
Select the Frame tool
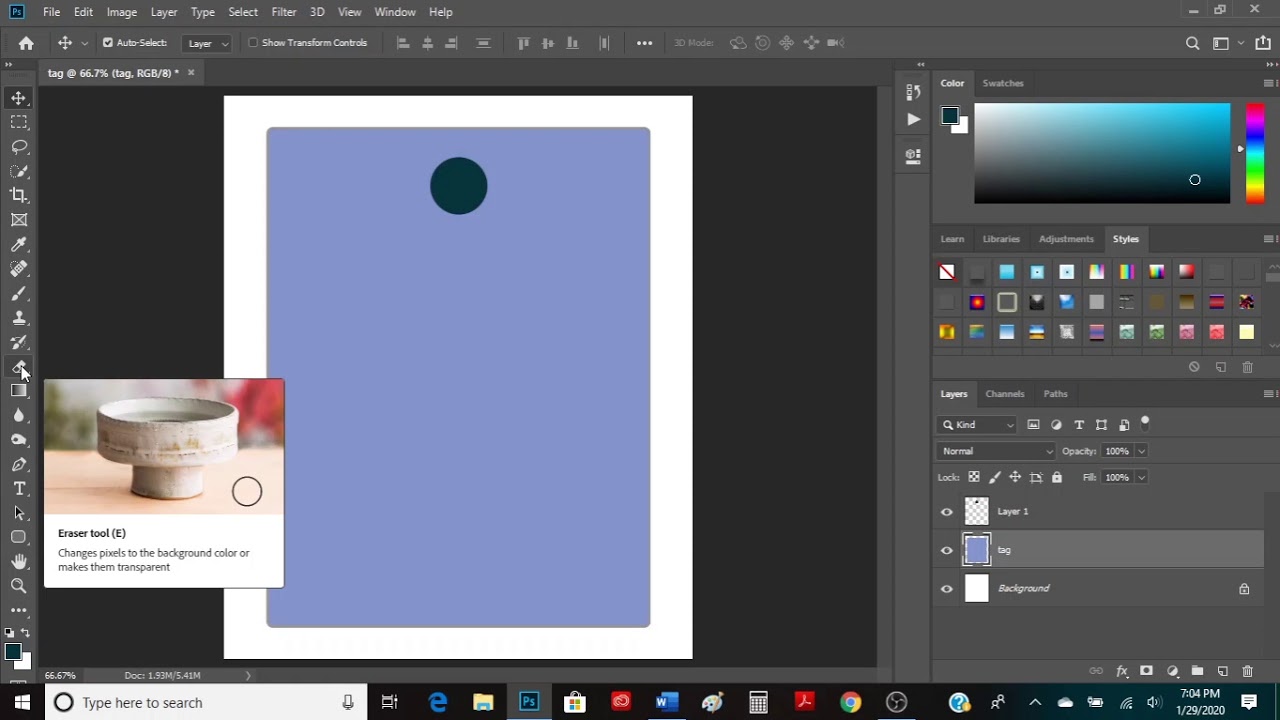coord(19,220)
